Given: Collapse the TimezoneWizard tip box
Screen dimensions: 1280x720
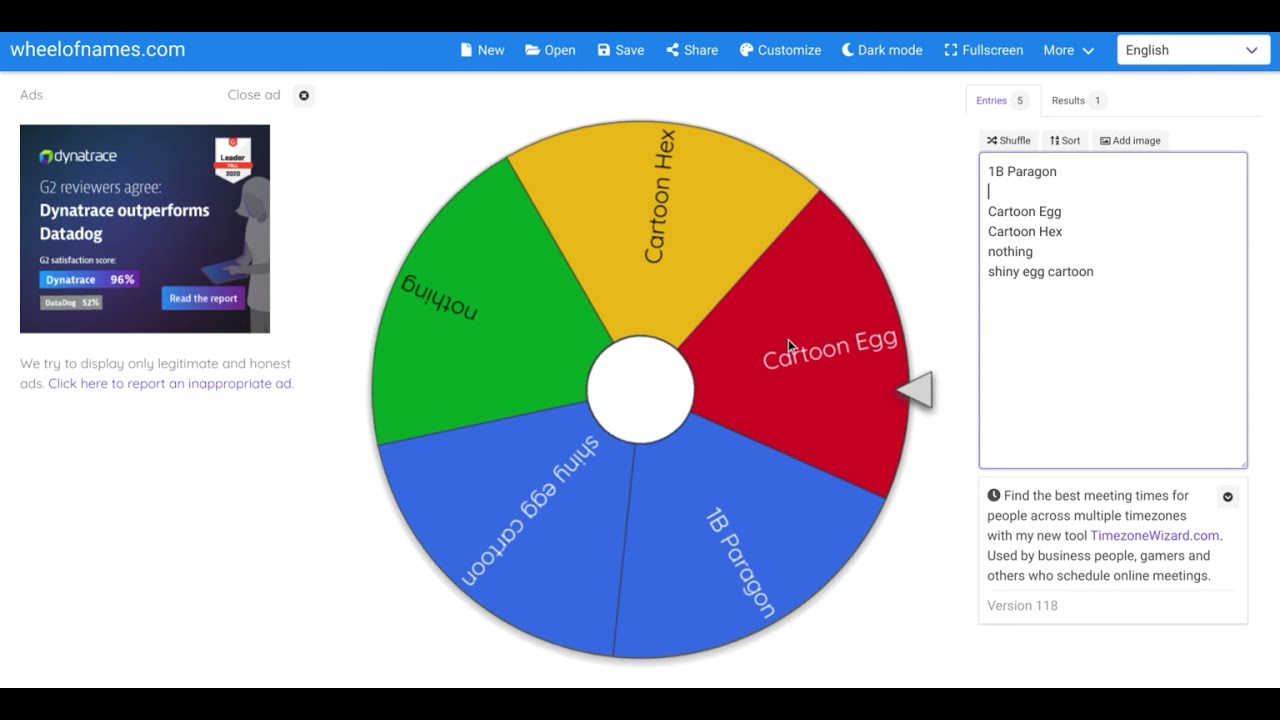Looking at the screenshot, I should [1228, 497].
